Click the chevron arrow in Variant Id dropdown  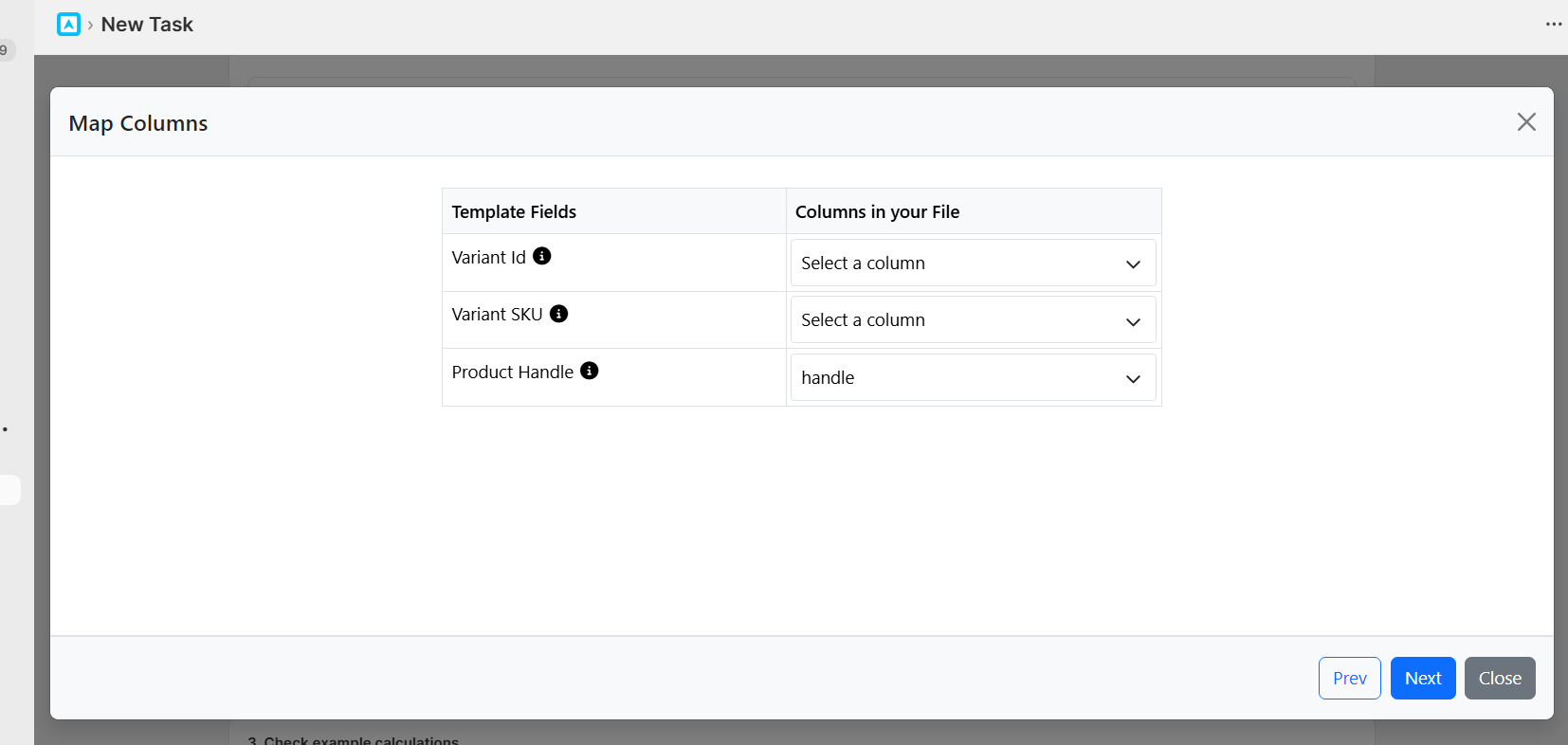pos(1132,264)
